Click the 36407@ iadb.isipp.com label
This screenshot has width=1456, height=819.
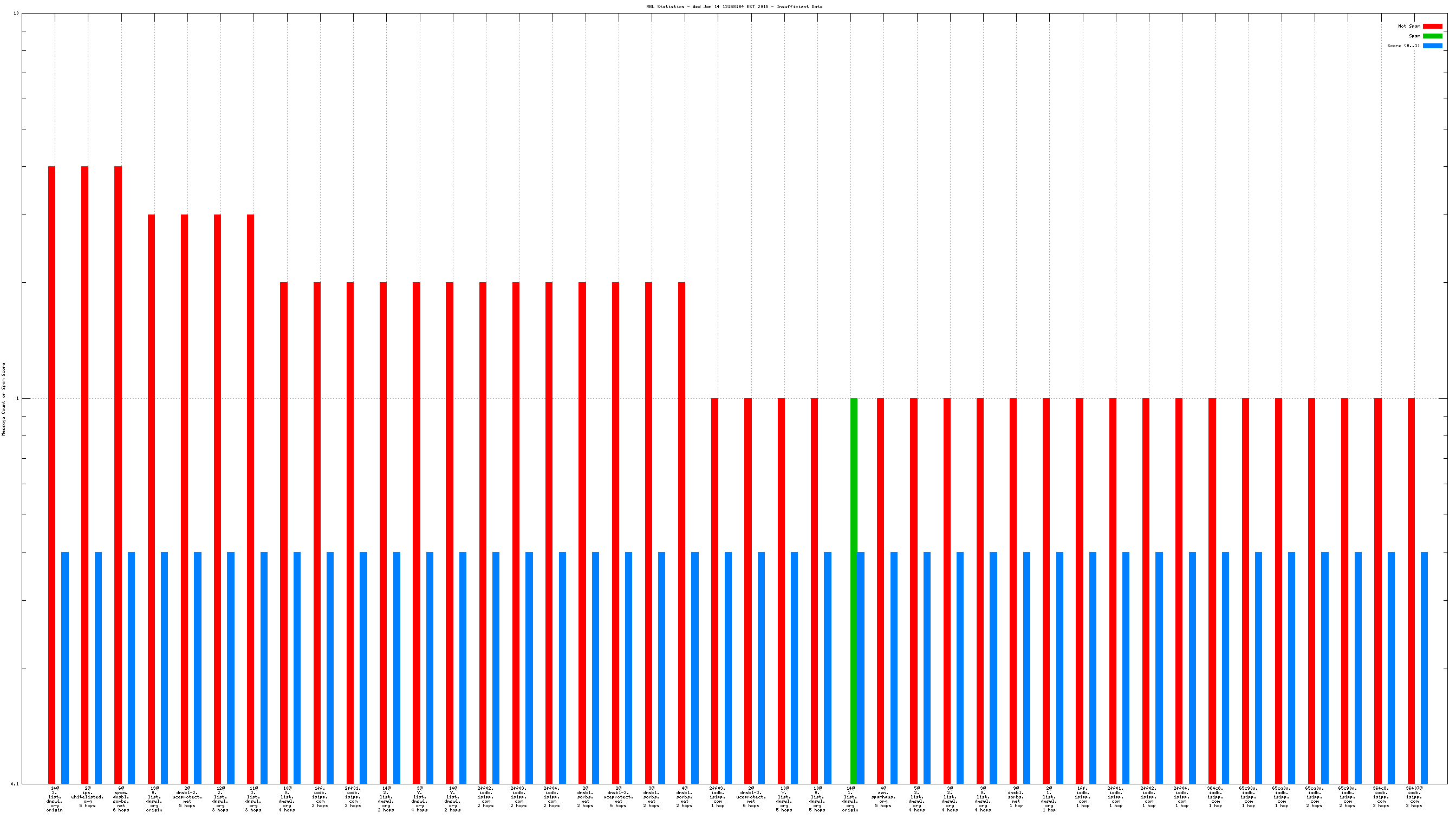1414,796
